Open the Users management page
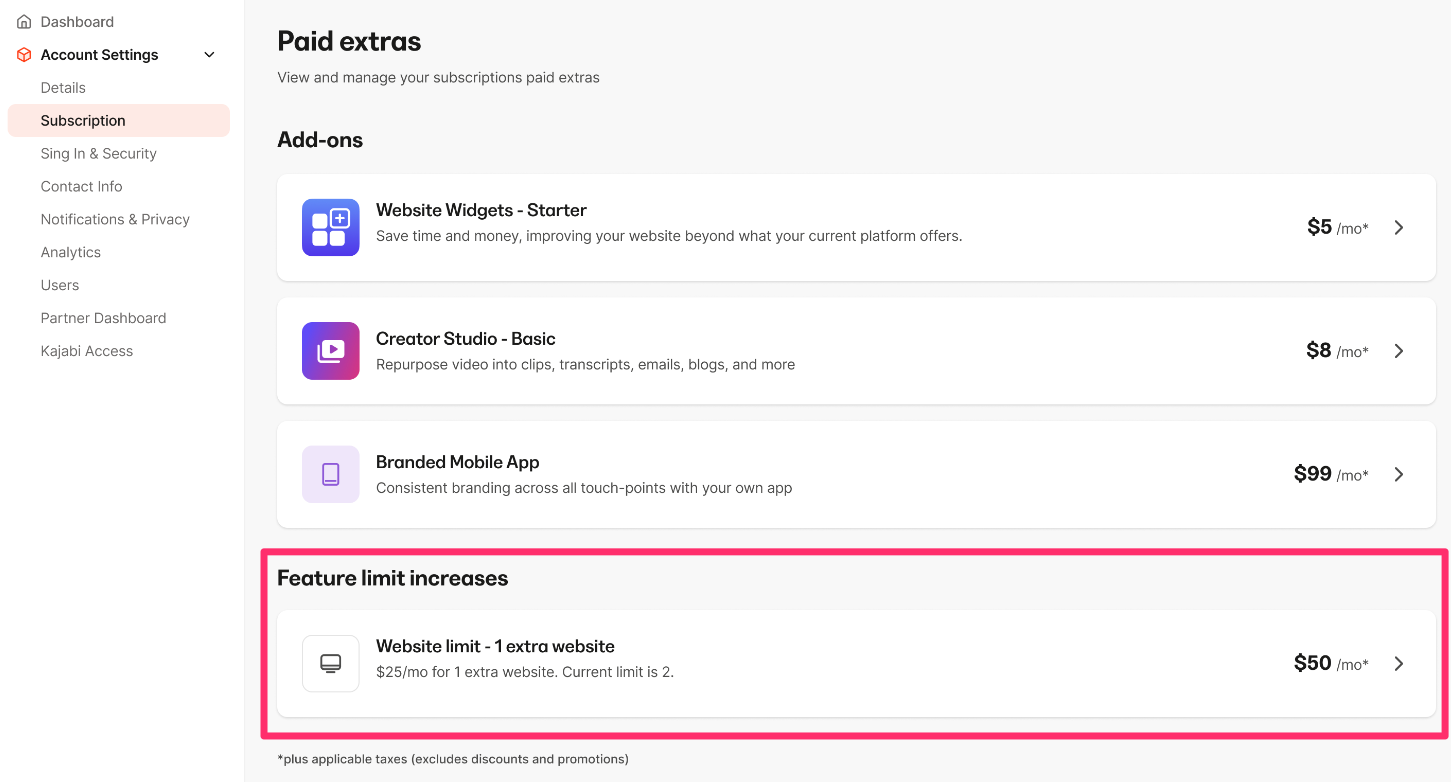Image resolution: width=1451 pixels, height=782 pixels. [x=59, y=285]
